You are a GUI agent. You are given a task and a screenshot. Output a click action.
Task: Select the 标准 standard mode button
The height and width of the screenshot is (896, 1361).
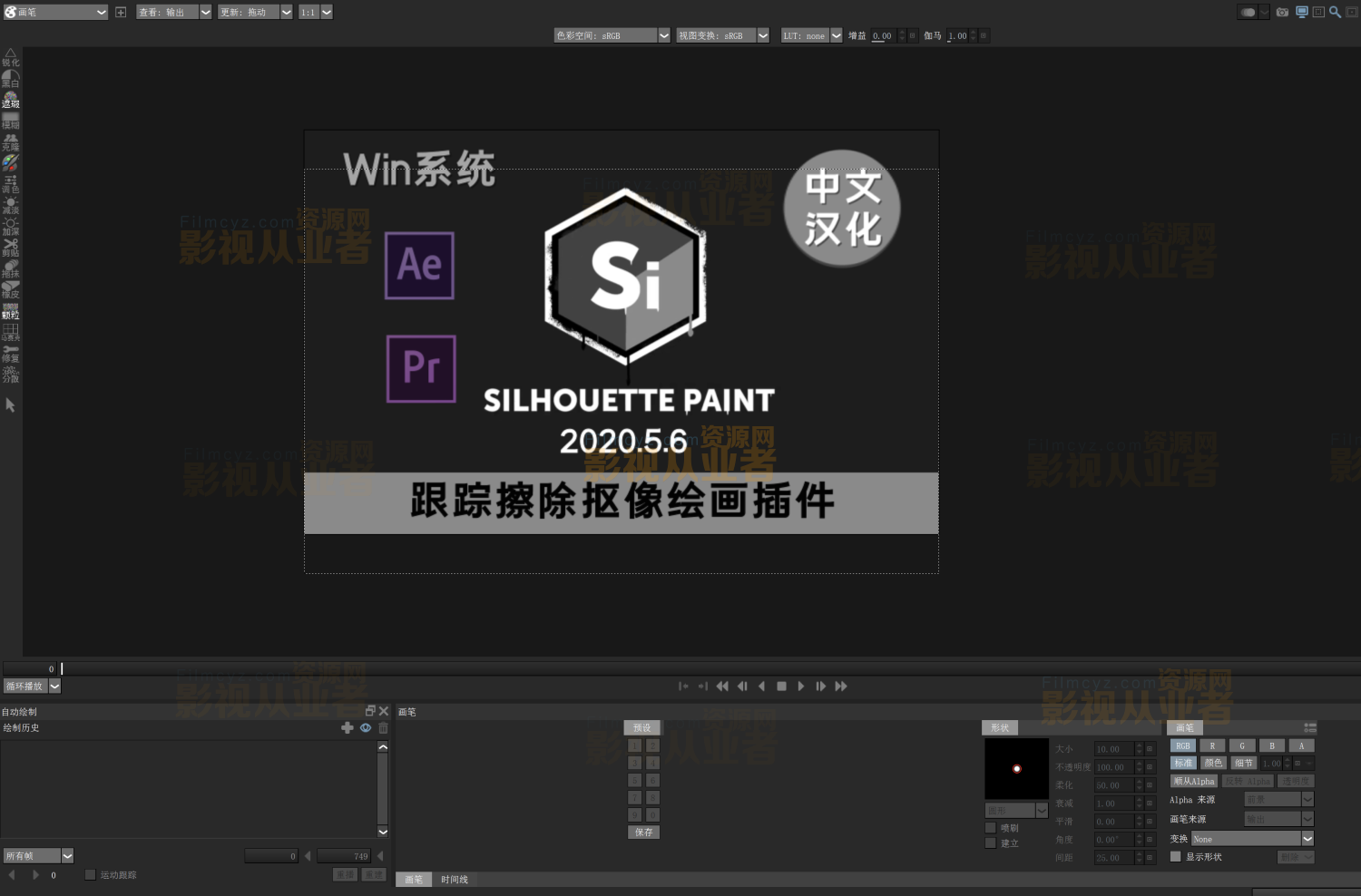[x=1183, y=763]
